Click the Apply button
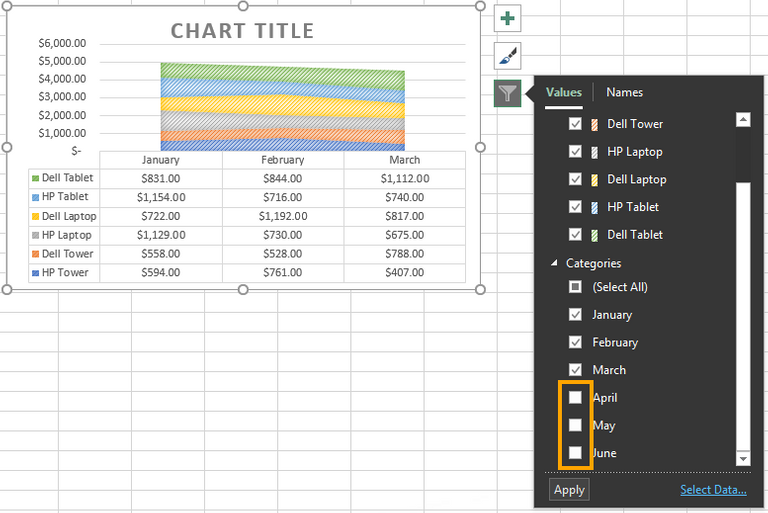 [x=569, y=490]
